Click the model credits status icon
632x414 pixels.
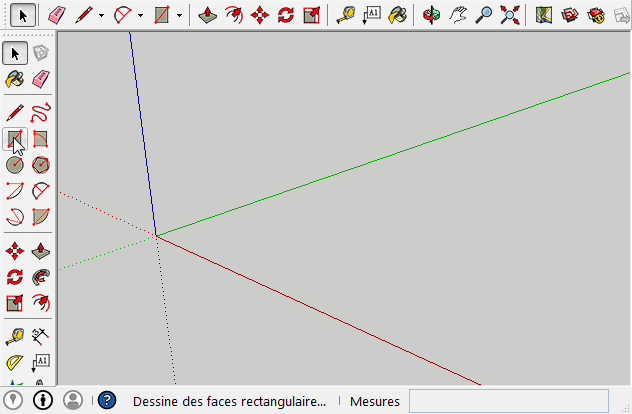[43, 400]
